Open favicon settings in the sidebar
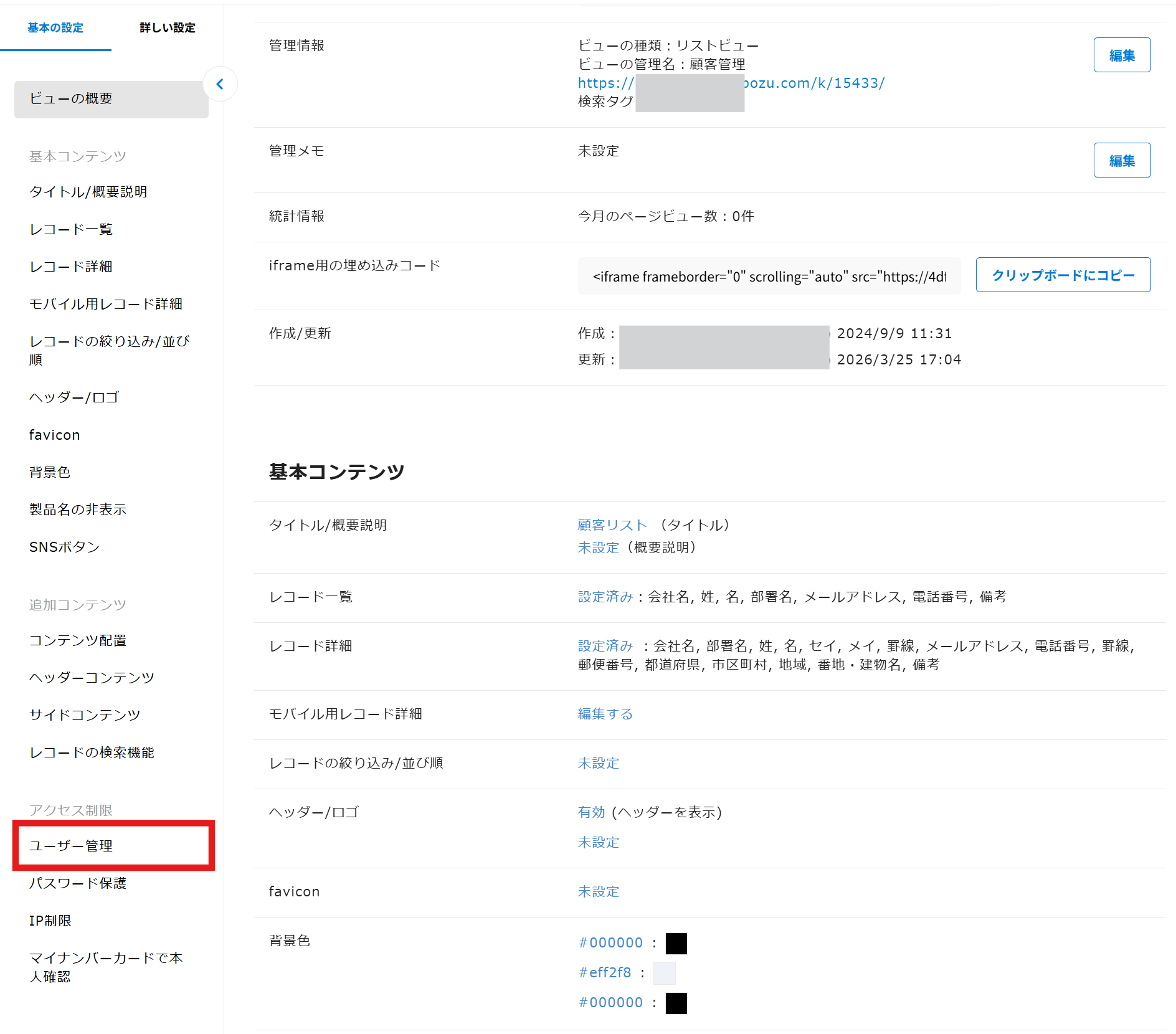Image resolution: width=1176 pixels, height=1034 pixels. (55, 435)
